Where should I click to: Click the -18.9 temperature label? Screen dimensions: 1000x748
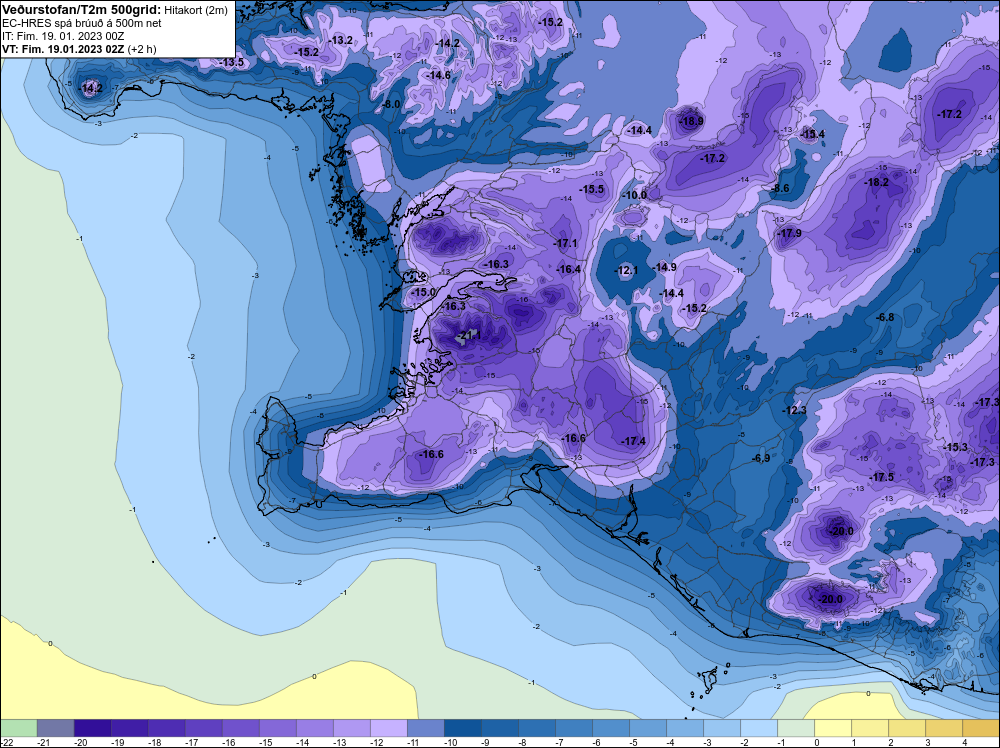pyautogui.click(x=691, y=121)
